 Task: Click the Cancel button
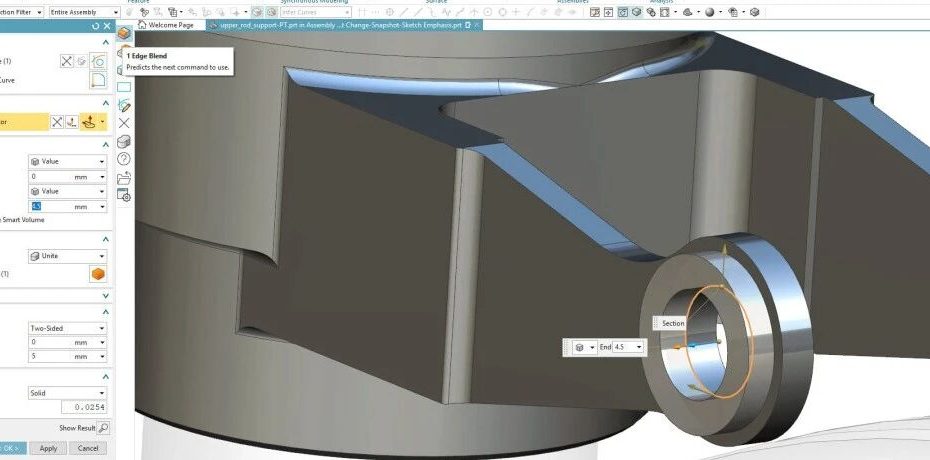(x=86, y=449)
